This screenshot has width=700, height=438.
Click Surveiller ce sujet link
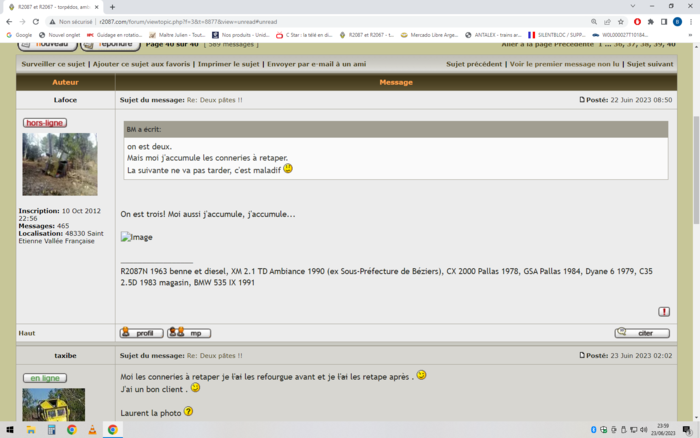[53, 64]
